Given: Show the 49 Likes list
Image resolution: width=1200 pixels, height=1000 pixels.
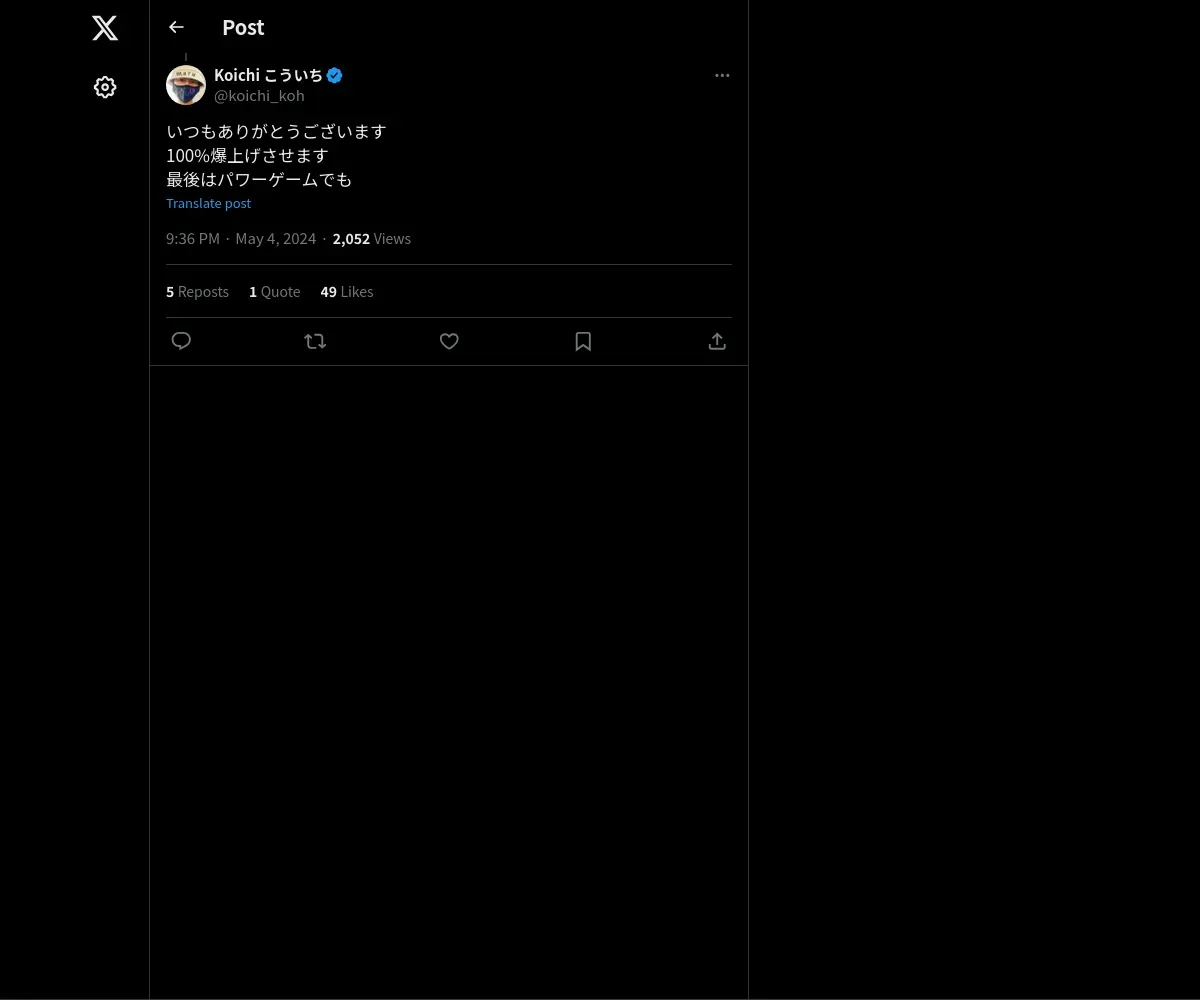Looking at the screenshot, I should pyautogui.click(x=346, y=292).
